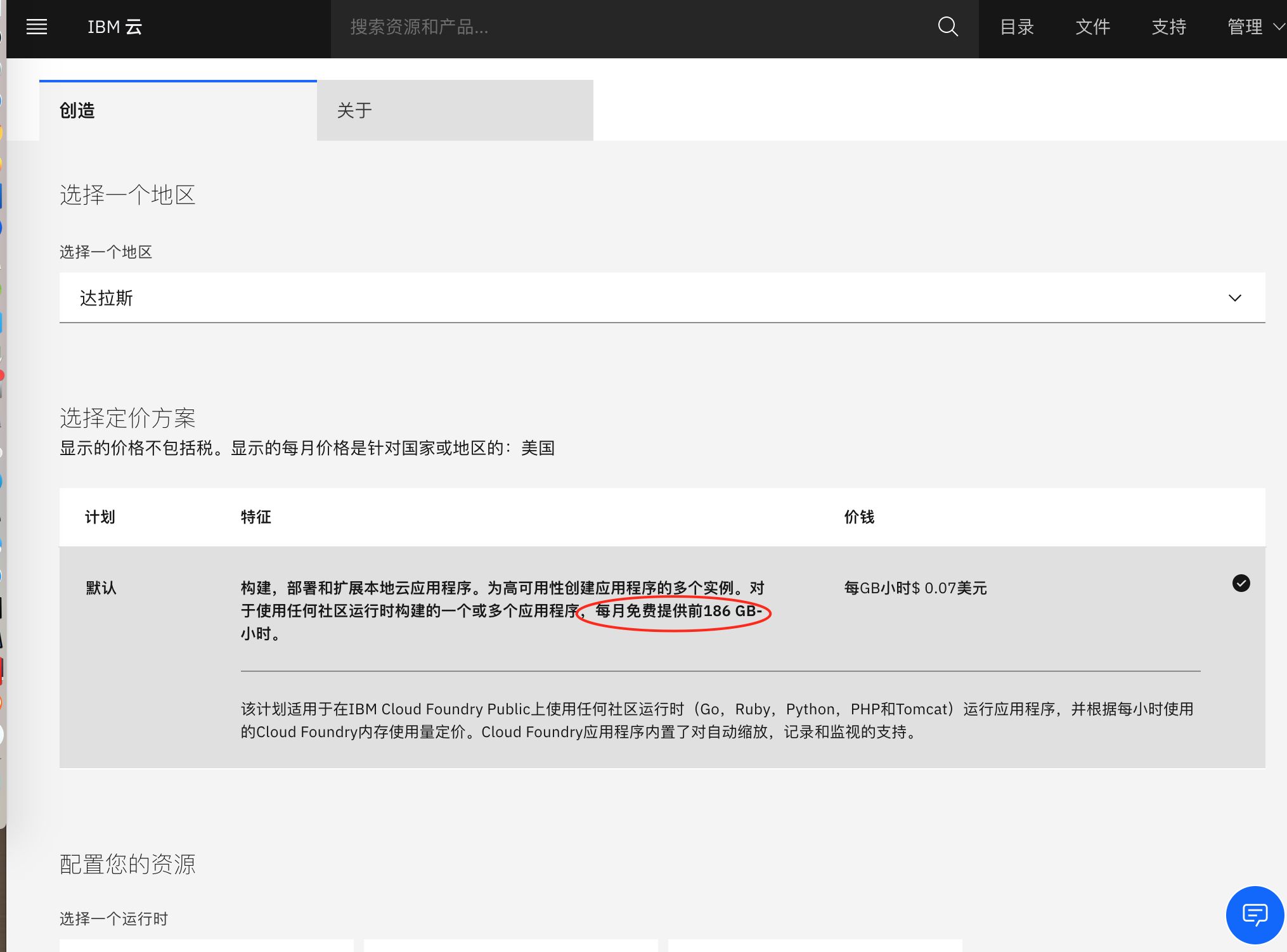The height and width of the screenshot is (952, 1287).
Task: Click the 选择定价方案 heading
Action: [127, 418]
